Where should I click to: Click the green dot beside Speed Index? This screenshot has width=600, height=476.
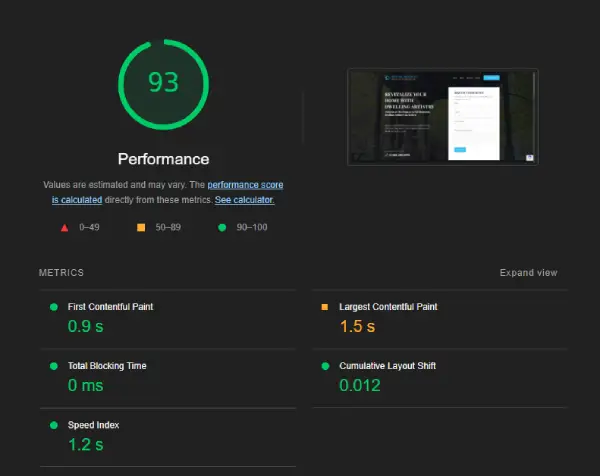point(53,425)
